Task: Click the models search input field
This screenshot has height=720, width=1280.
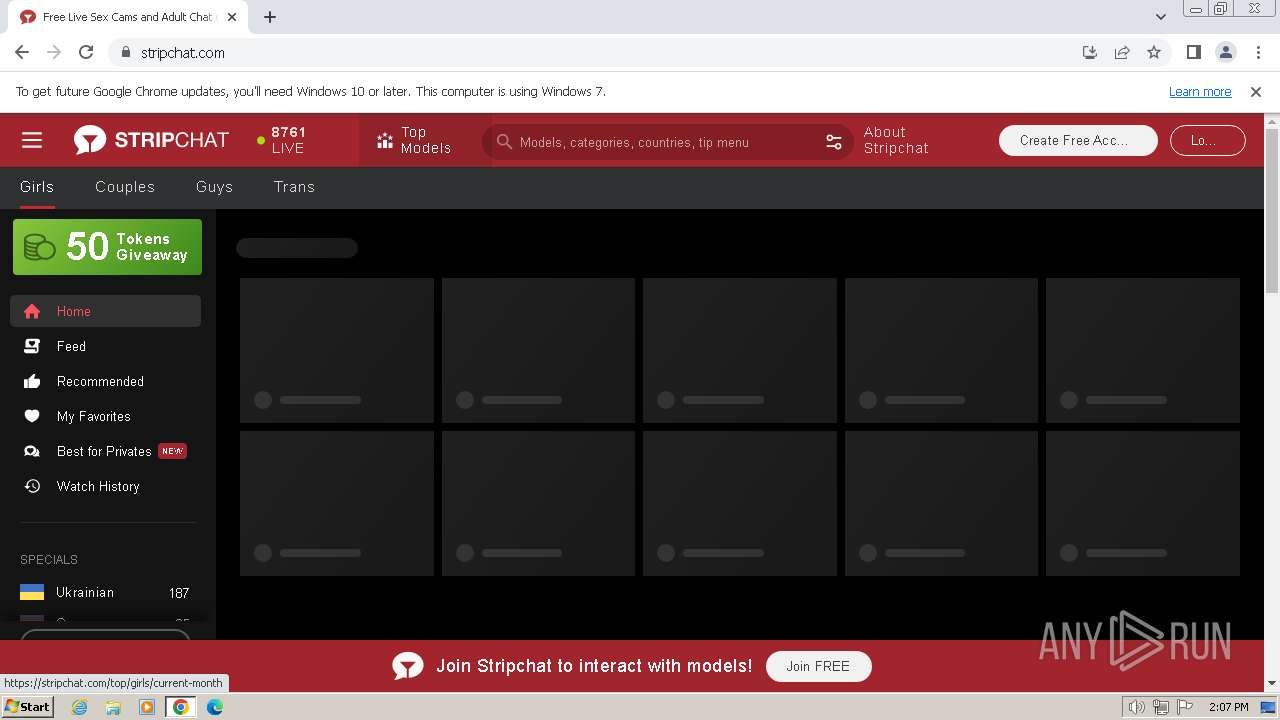Action: [x=668, y=142]
